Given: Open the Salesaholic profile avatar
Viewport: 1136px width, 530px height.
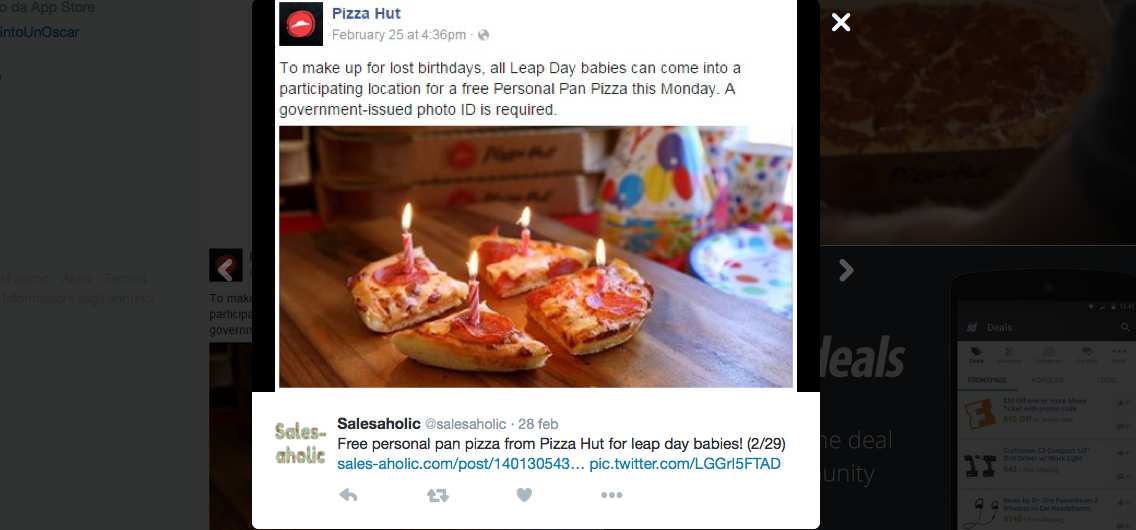Looking at the screenshot, I should [x=301, y=443].
